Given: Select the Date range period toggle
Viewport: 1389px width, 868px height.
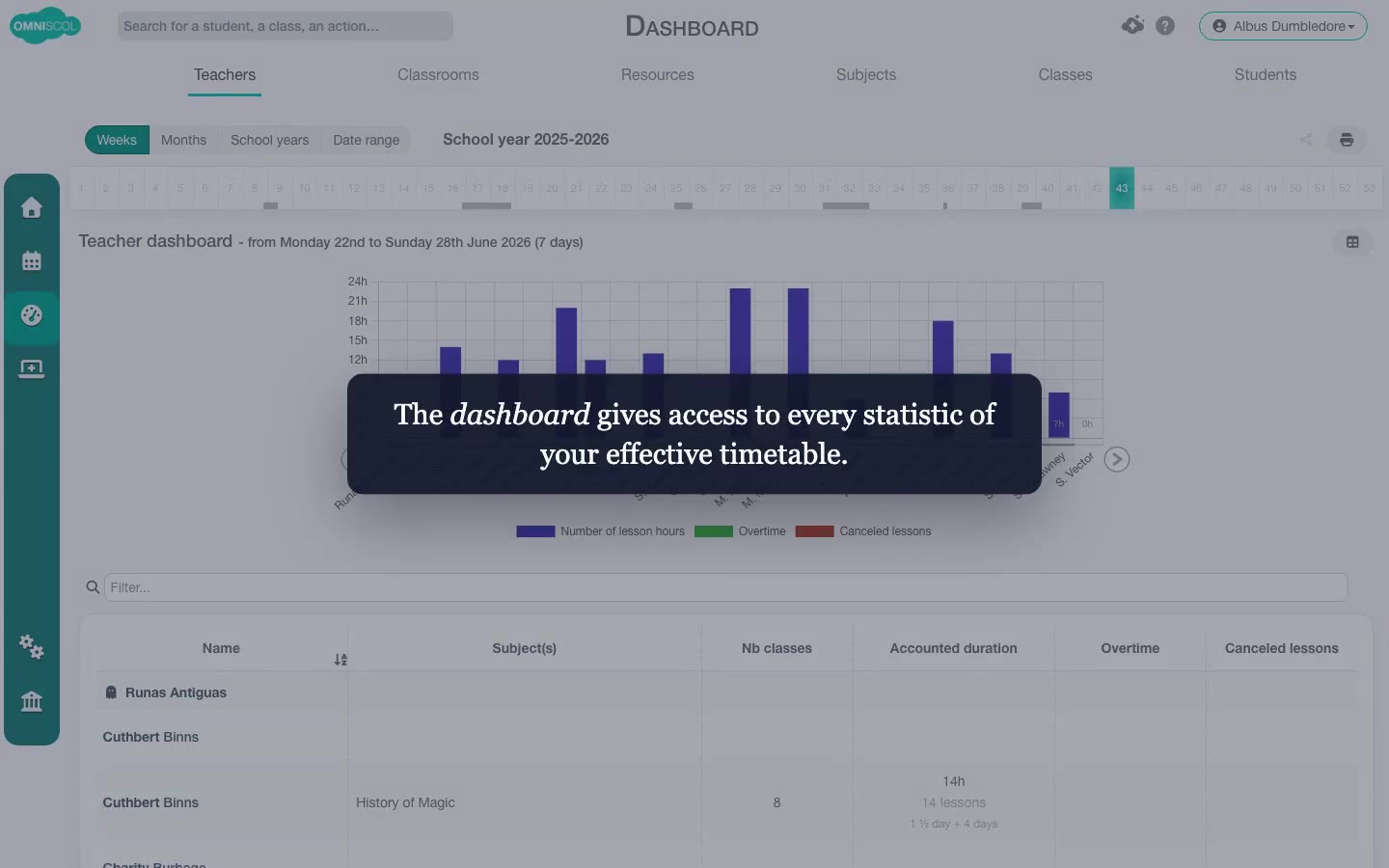Looking at the screenshot, I should point(367,140).
